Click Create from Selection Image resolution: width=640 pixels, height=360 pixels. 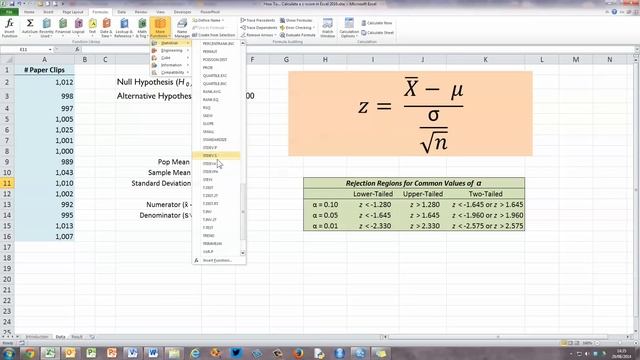(213, 35)
